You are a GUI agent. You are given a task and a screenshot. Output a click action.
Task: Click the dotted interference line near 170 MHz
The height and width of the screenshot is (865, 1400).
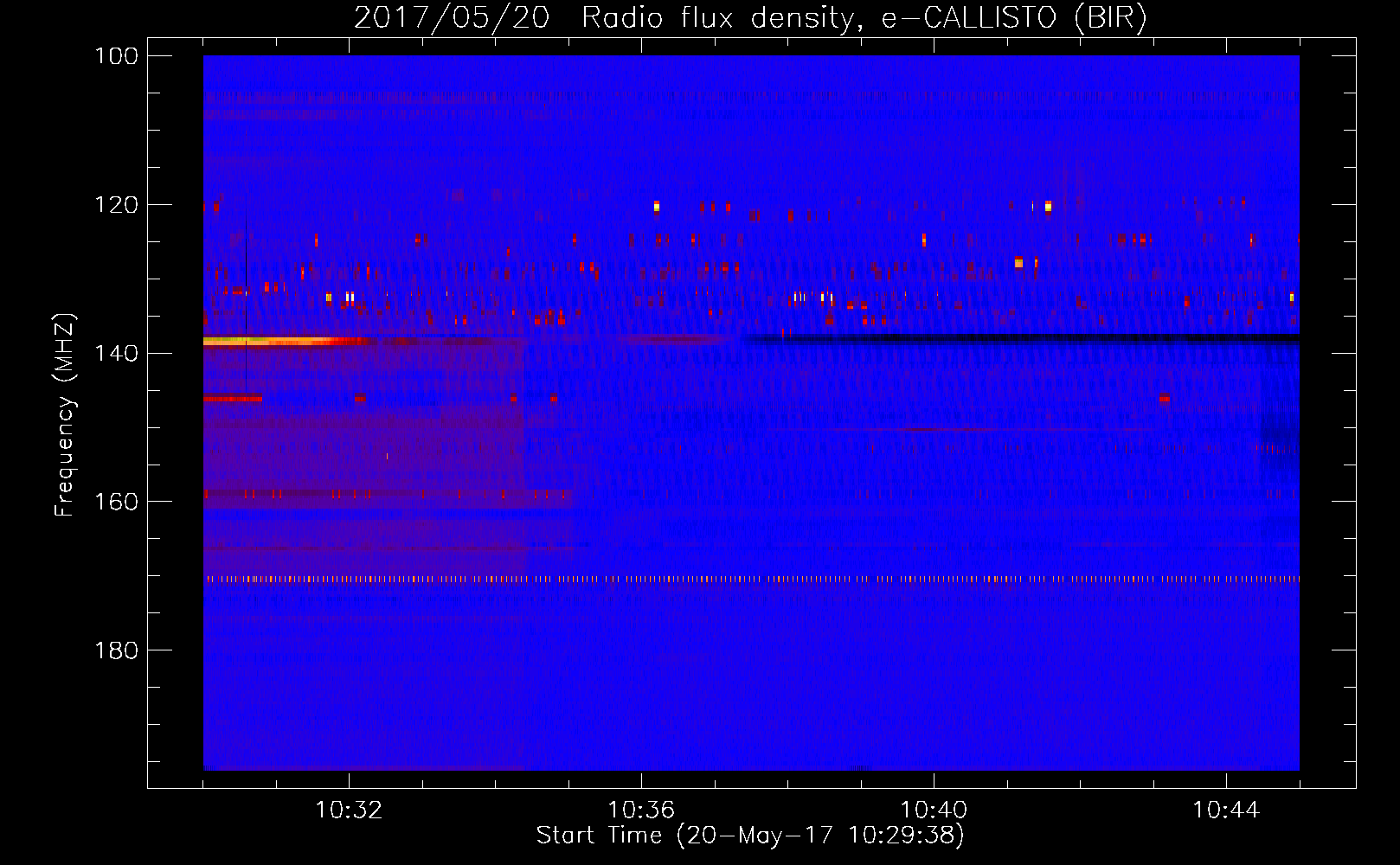click(751, 580)
